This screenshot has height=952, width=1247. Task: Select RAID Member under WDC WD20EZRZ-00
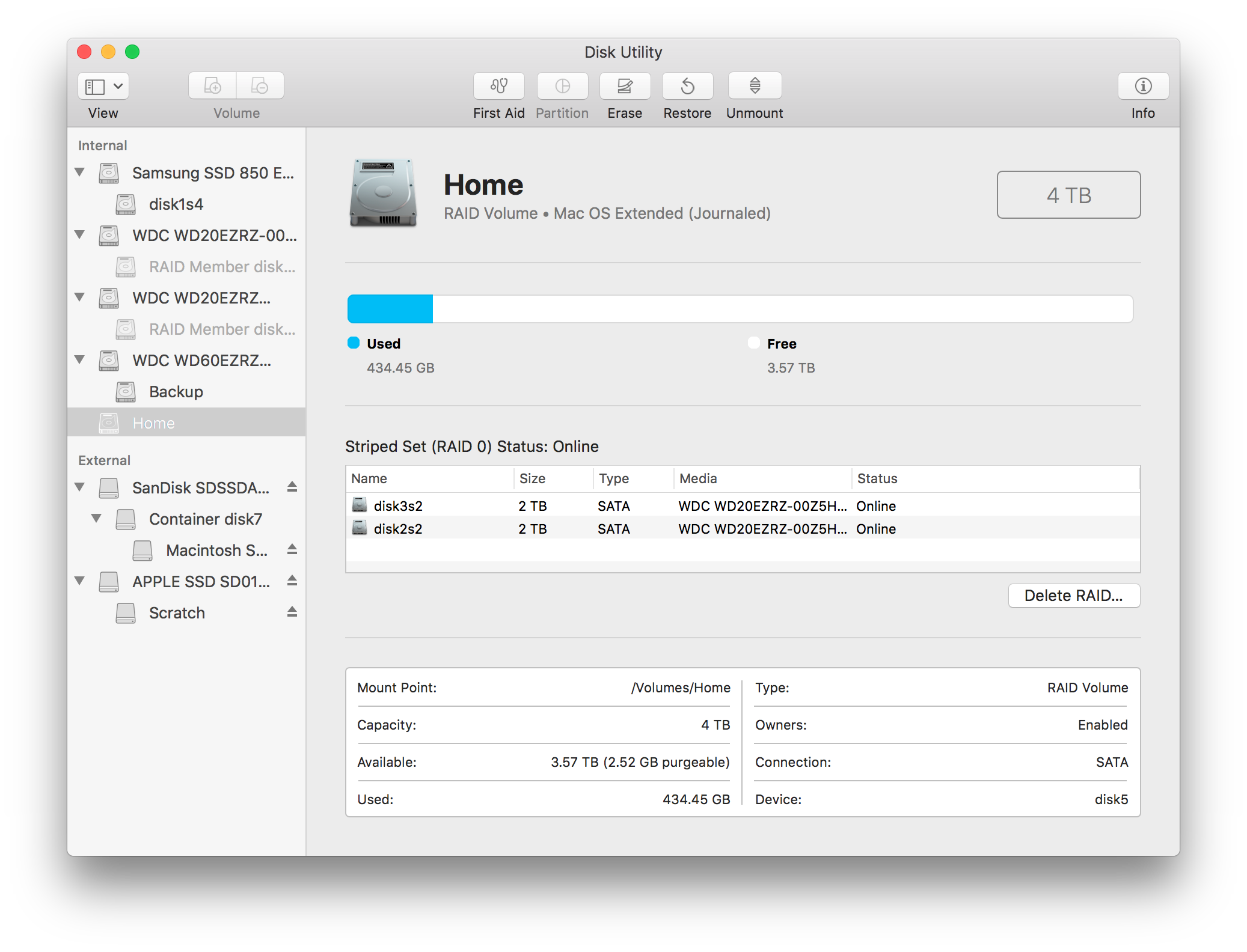point(186,267)
